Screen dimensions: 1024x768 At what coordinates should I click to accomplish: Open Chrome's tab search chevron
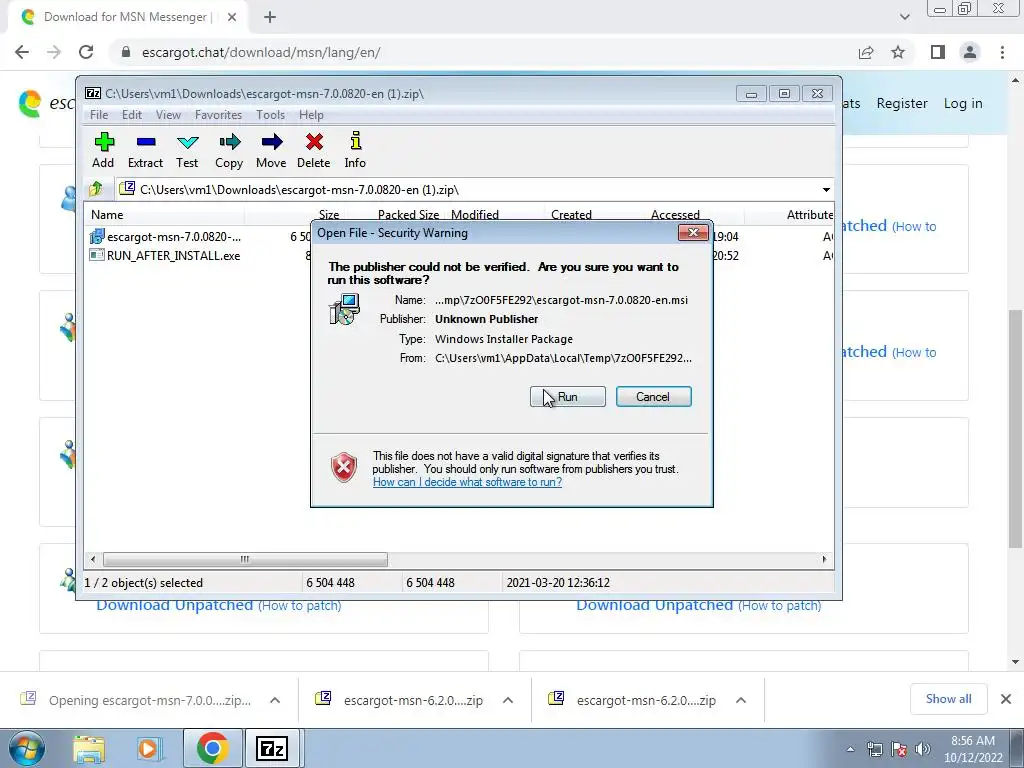coord(904,17)
